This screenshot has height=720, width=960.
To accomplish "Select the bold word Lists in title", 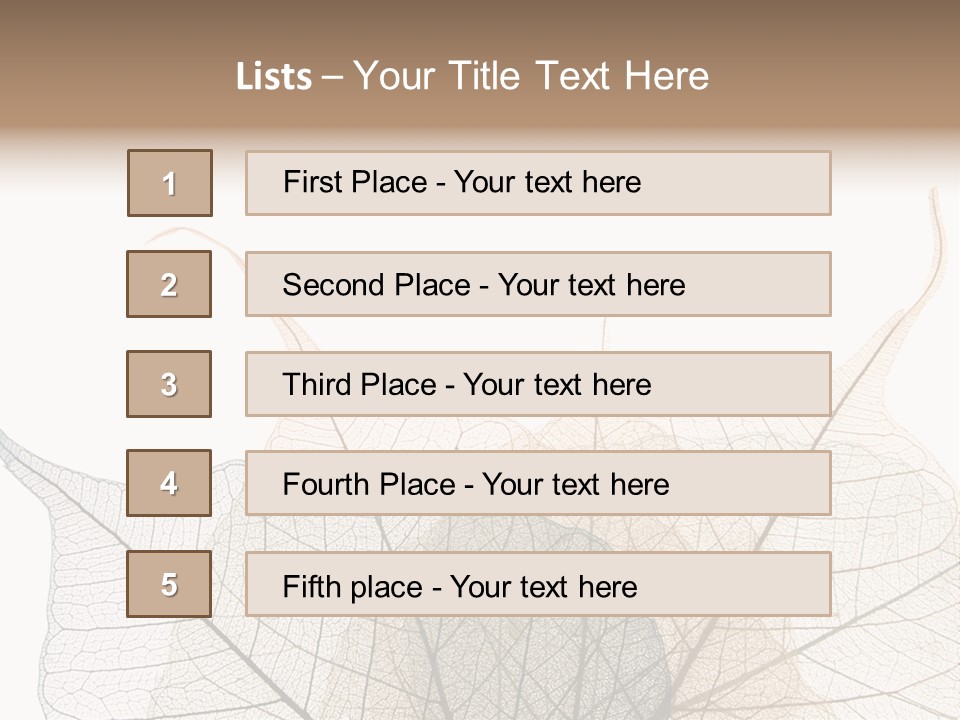I will point(274,76).
